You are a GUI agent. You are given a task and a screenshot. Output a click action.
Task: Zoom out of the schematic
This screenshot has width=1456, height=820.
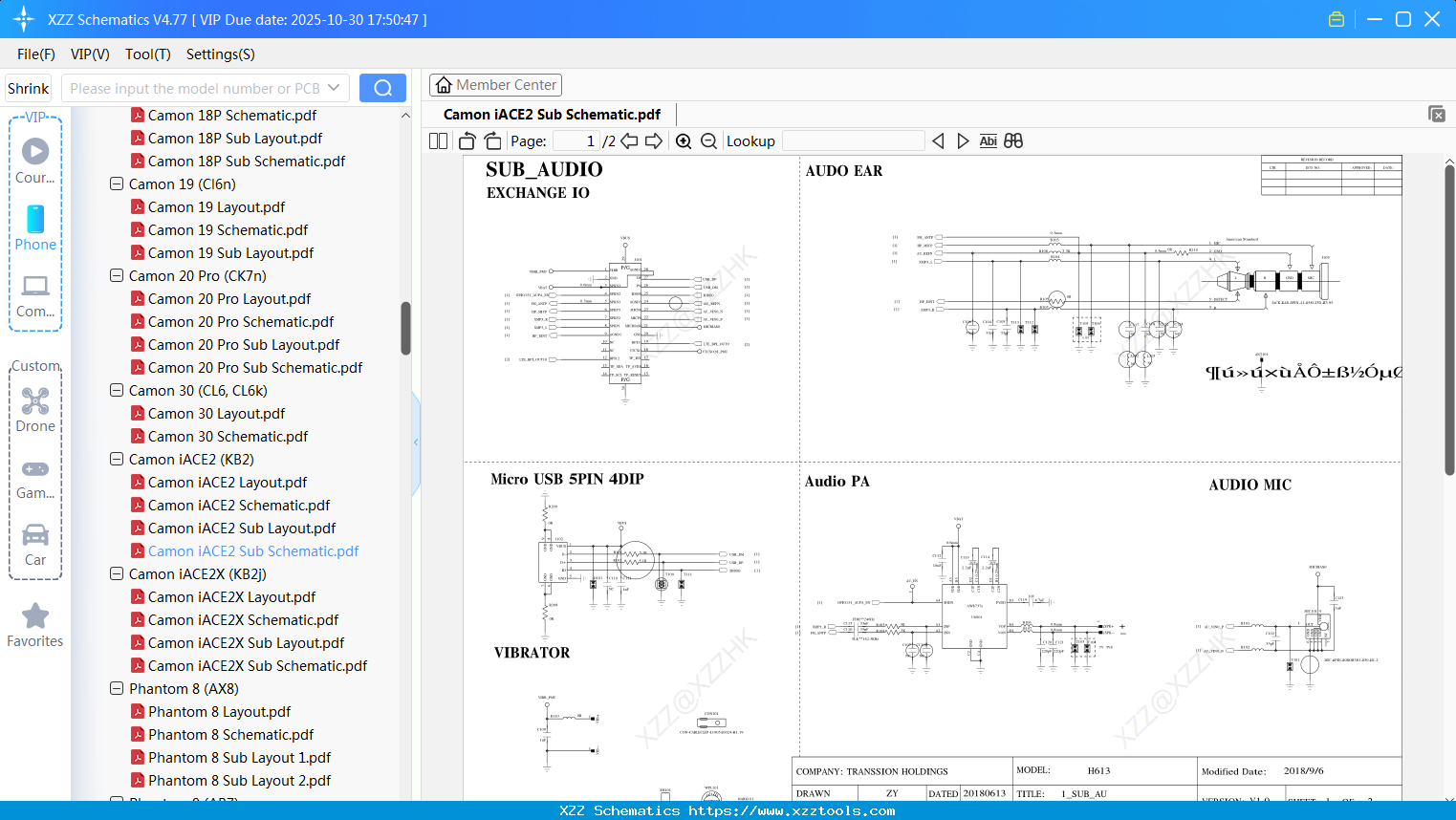pyautogui.click(x=708, y=140)
